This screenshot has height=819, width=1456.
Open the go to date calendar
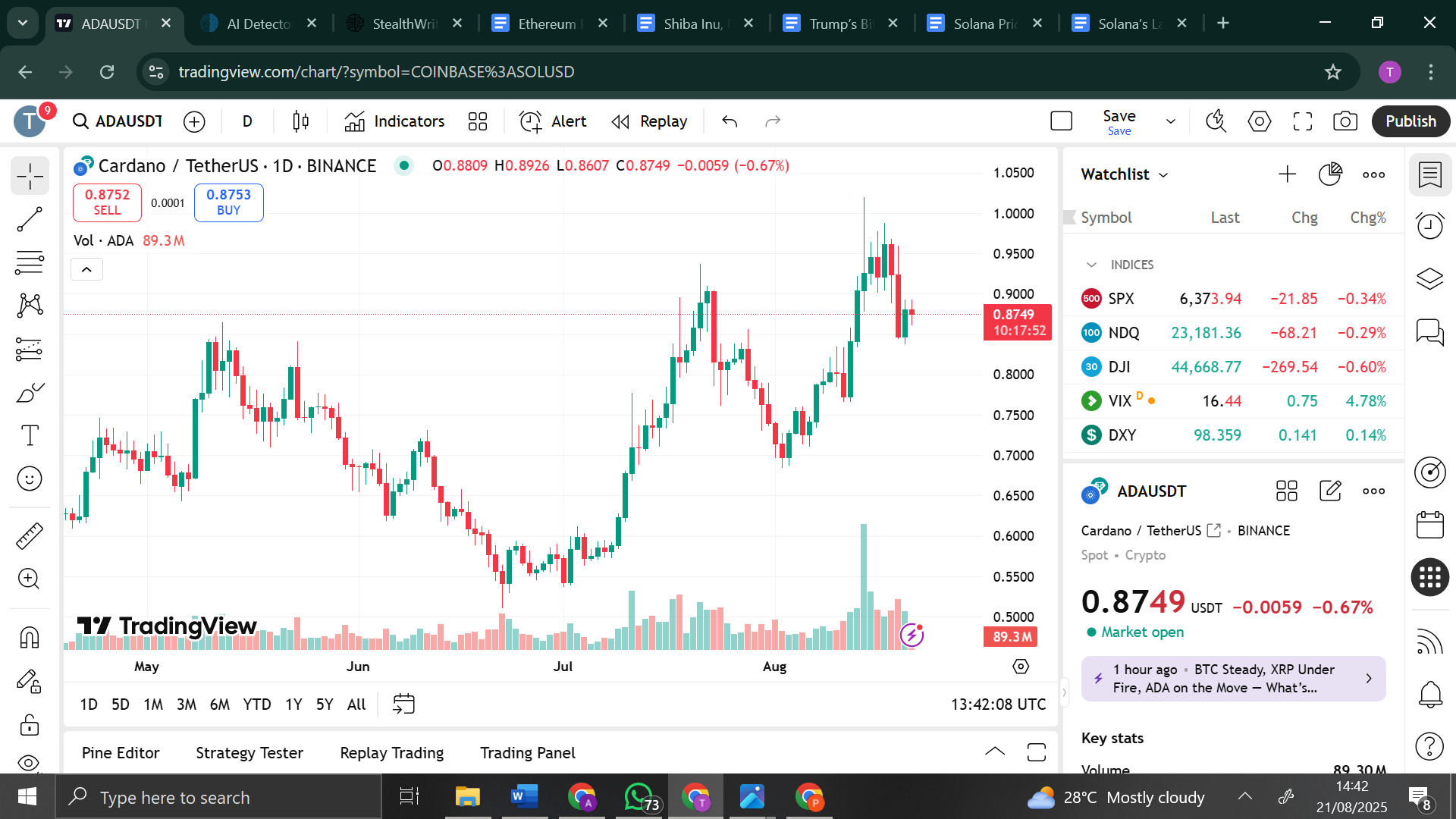[403, 704]
